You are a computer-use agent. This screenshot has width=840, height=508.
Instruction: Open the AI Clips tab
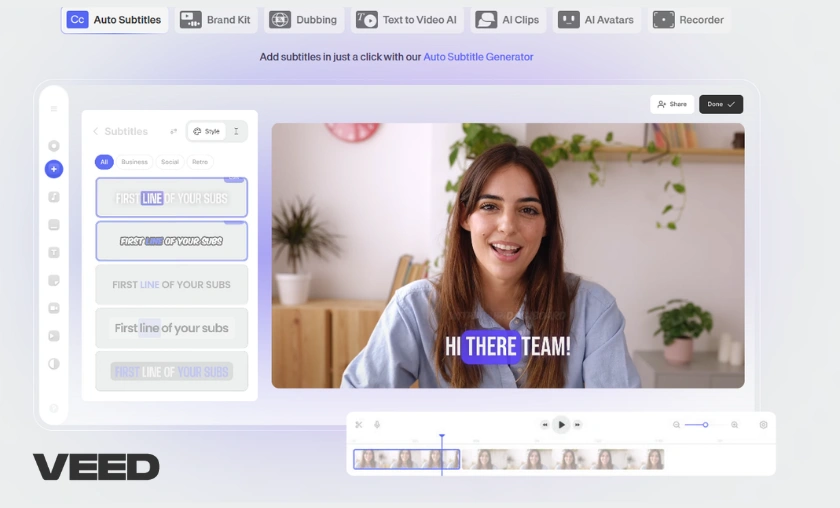click(x=507, y=20)
